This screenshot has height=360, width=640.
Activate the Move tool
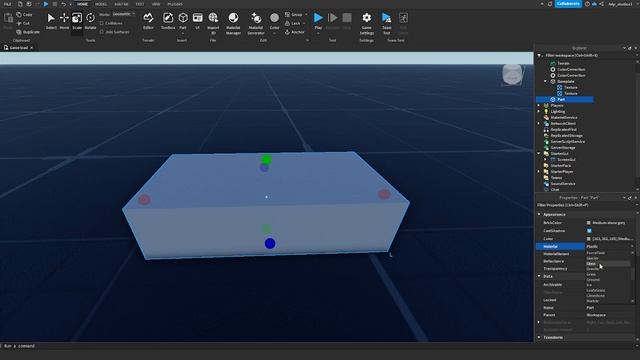tap(64, 21)
